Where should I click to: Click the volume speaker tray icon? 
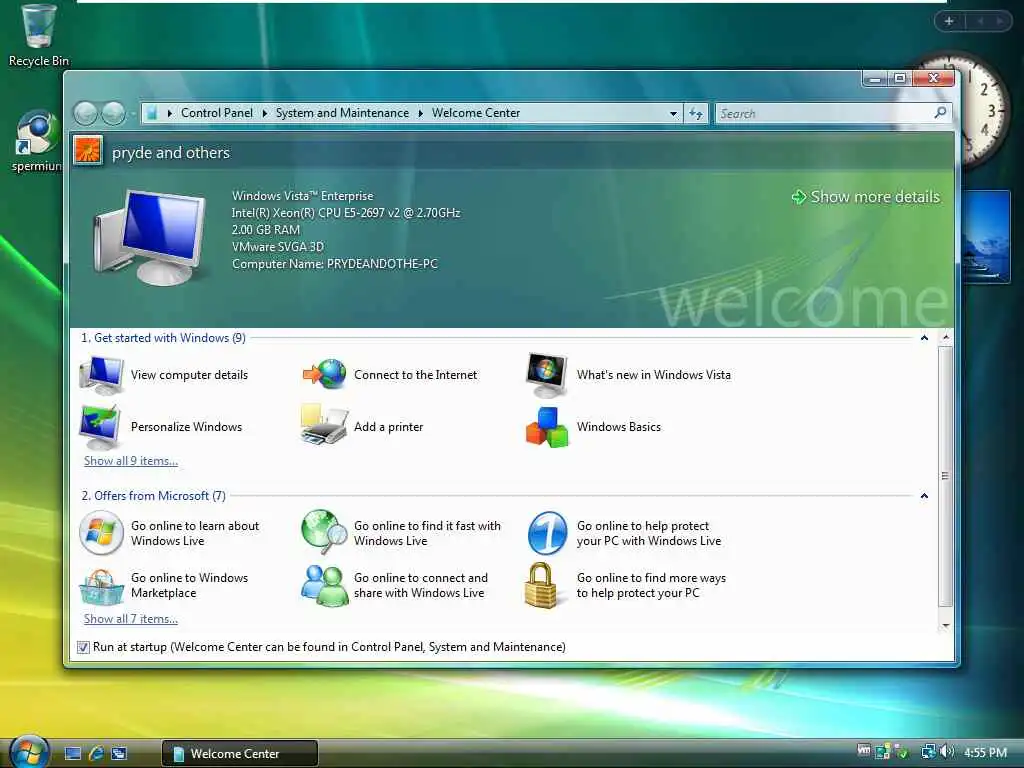[x=947, y=752]
